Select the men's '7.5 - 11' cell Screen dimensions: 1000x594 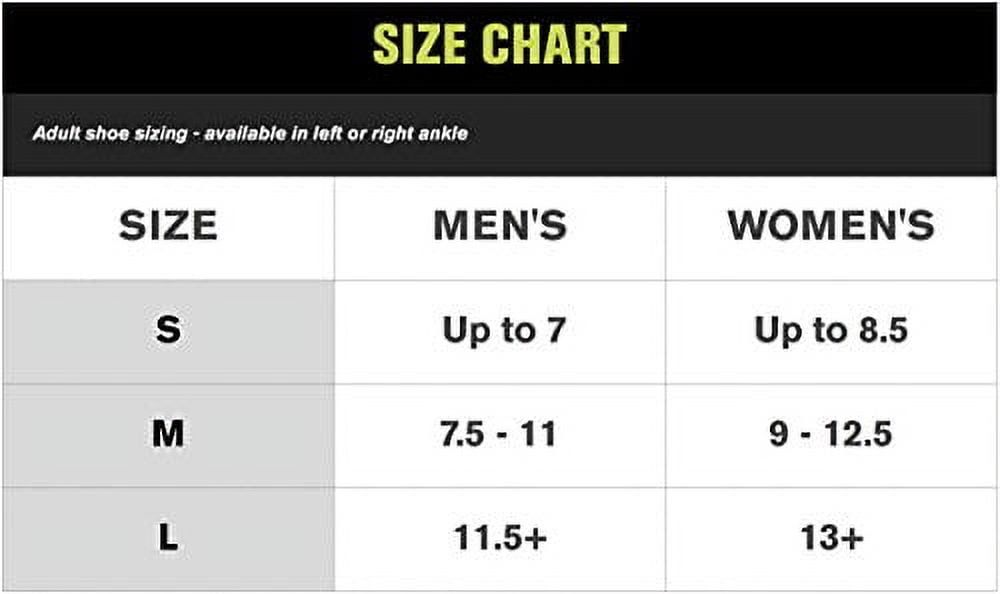(498, 435)
